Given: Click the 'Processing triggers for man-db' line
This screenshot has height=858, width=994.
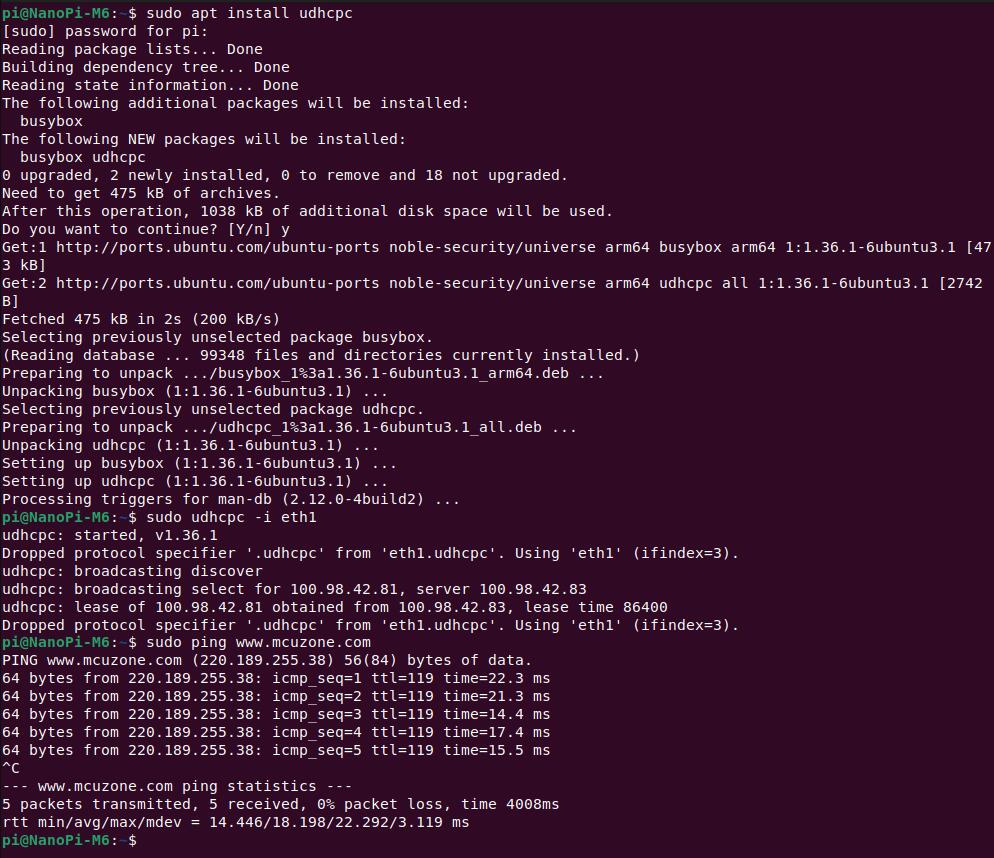Looking at the screenshot, I should pos(231,500).
